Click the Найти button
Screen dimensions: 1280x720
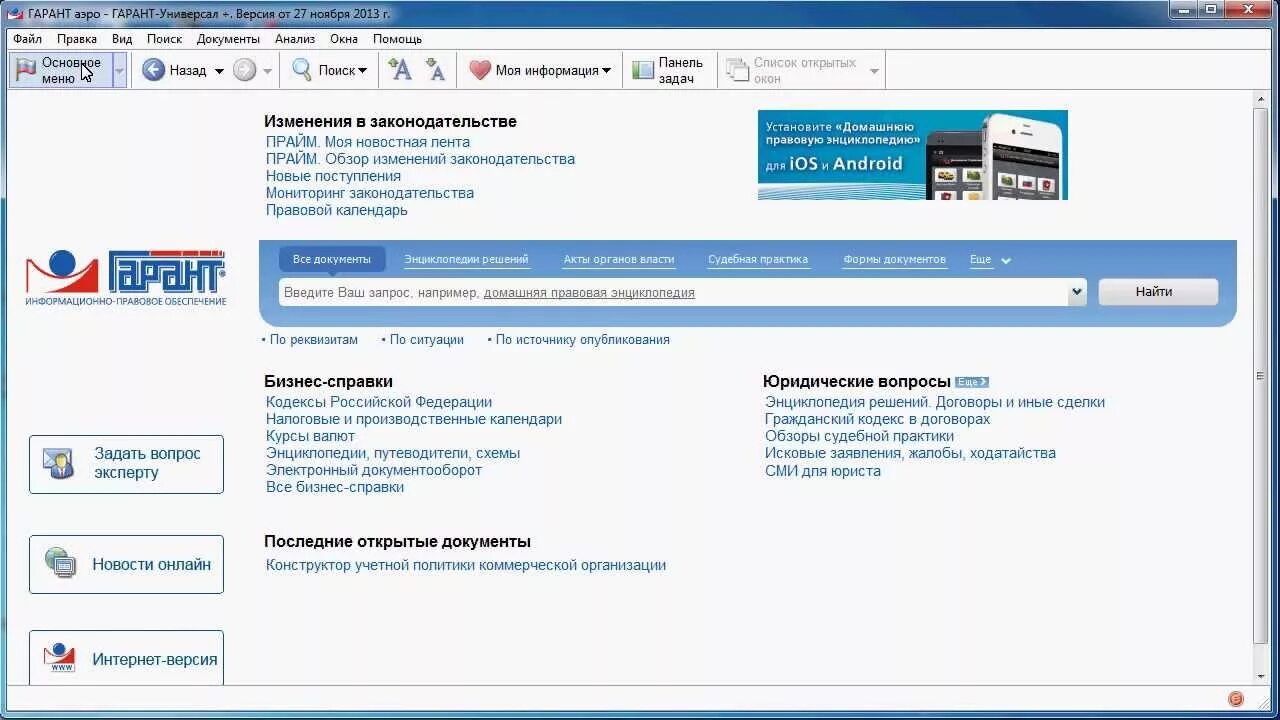click(1158, 292)
